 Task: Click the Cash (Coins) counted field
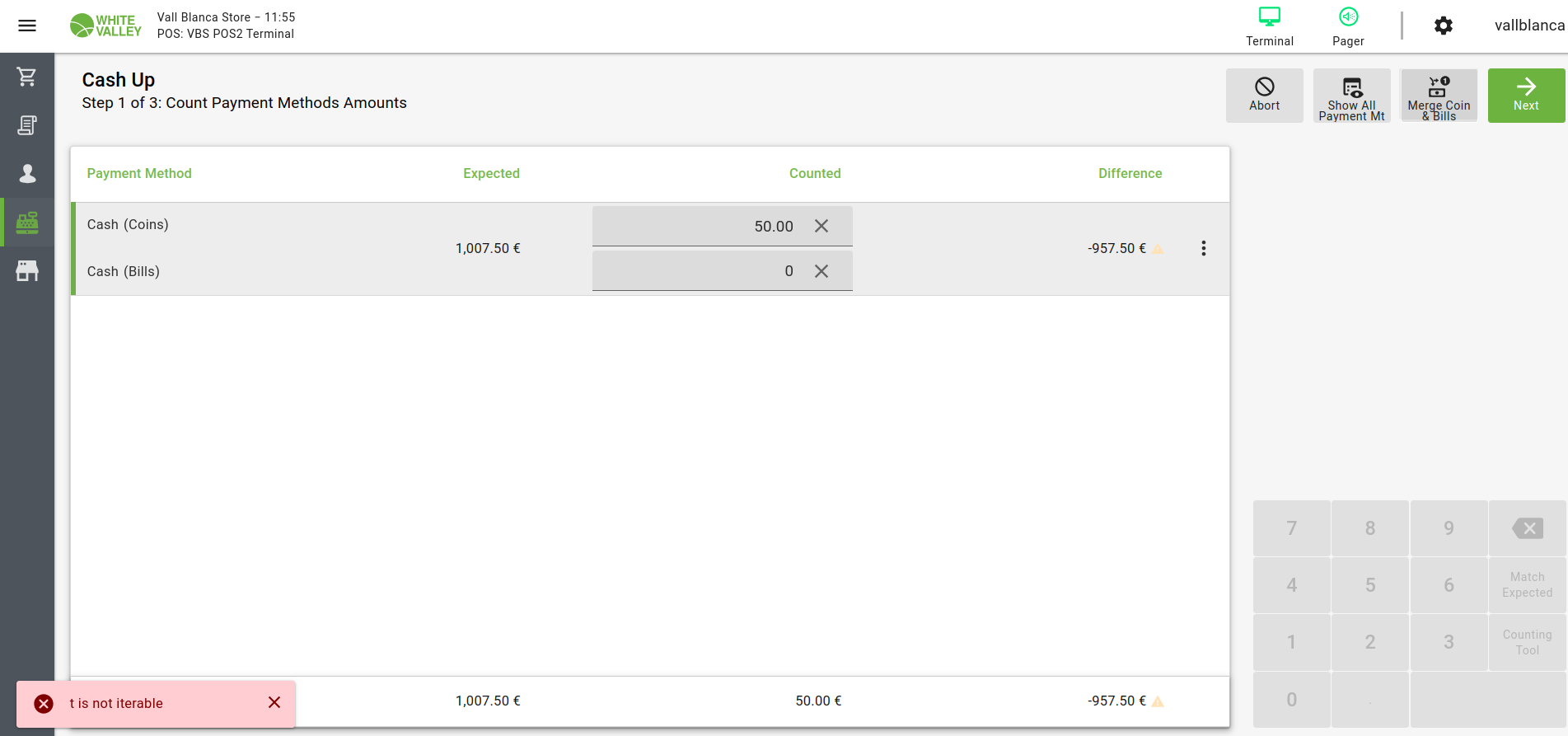pyautogui.click(x=723, y=226)
